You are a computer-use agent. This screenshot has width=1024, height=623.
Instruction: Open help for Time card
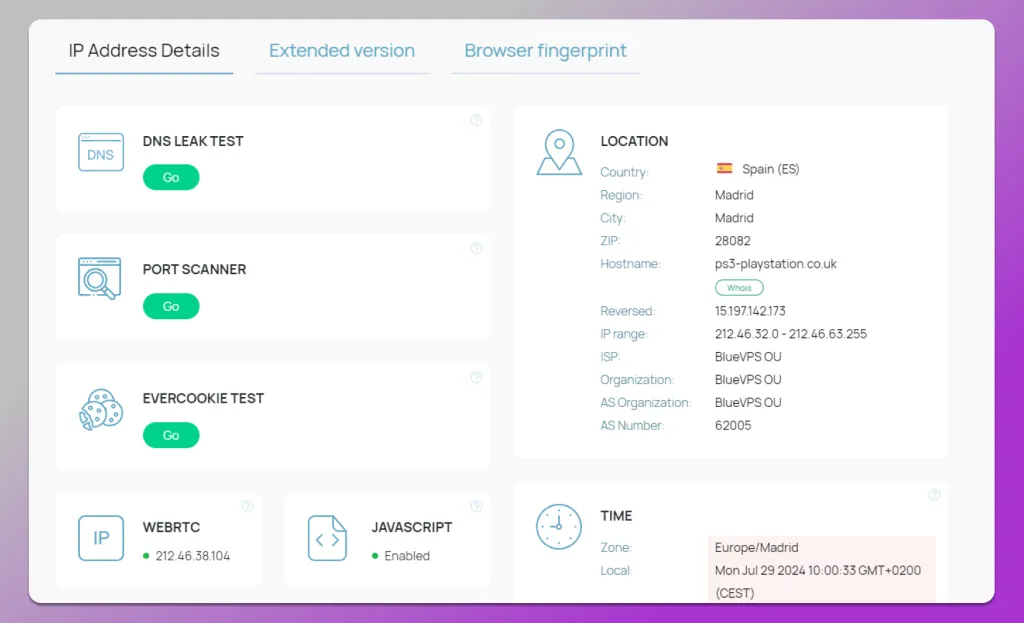(x=934, y=495)
